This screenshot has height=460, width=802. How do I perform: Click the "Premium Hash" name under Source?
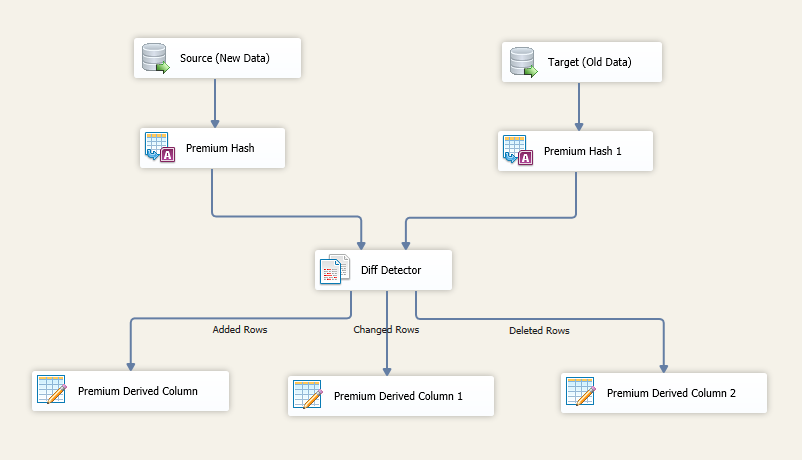[220, 148]
